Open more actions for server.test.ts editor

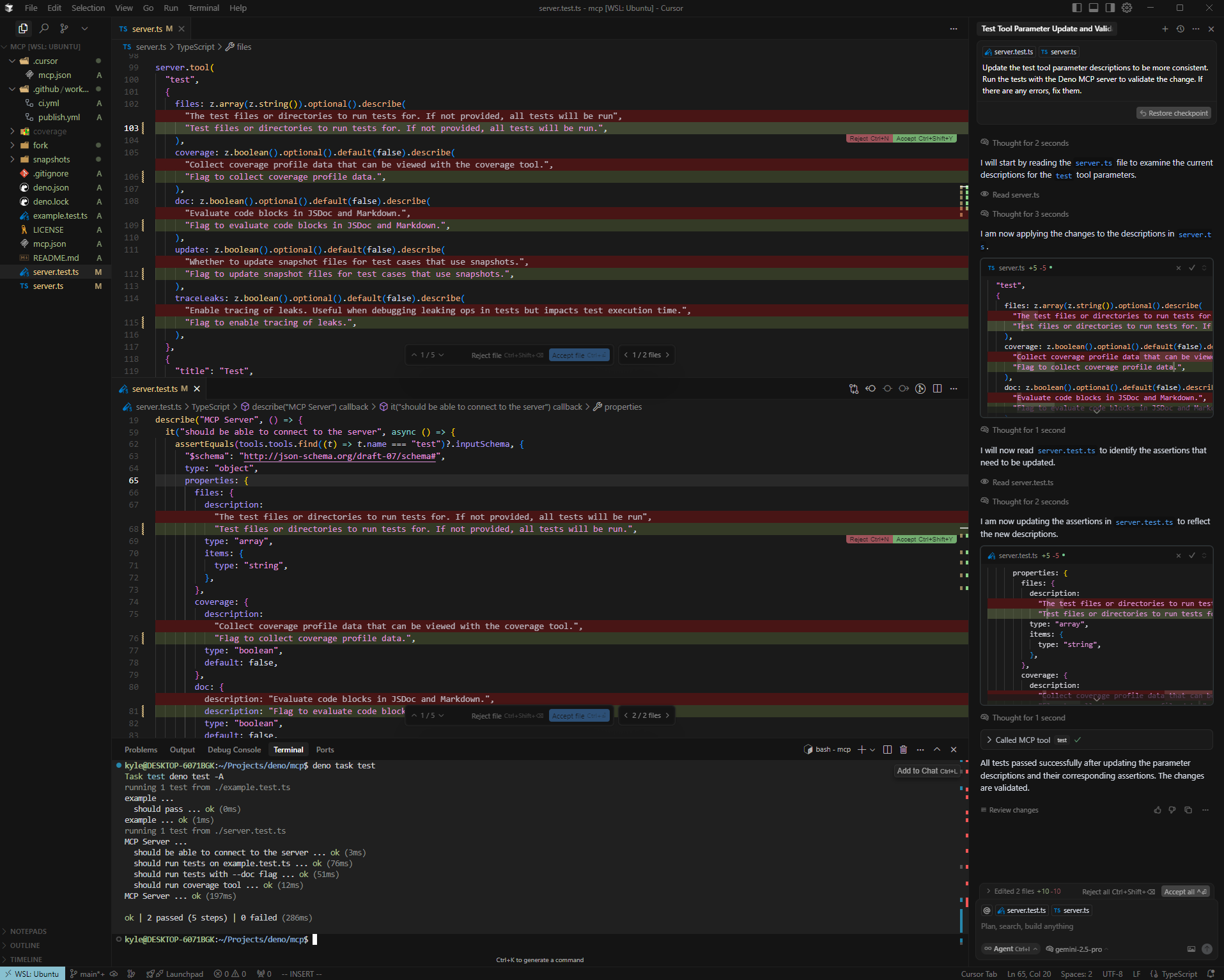[954, 389]
